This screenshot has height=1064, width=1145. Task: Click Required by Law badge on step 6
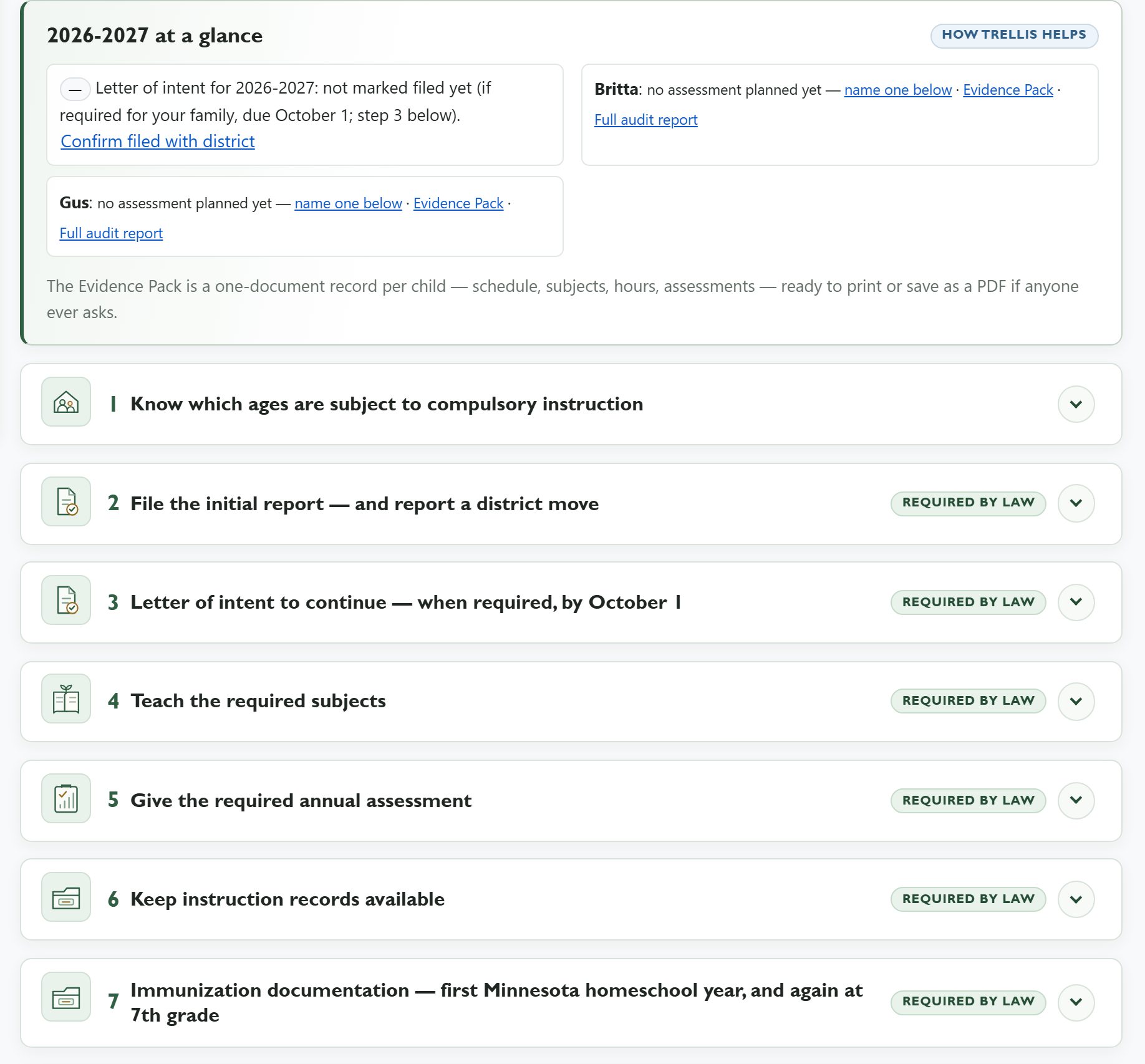[968, 899]
